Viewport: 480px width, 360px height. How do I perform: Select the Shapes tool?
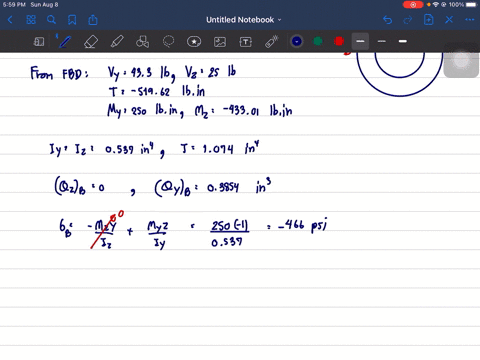142,42
